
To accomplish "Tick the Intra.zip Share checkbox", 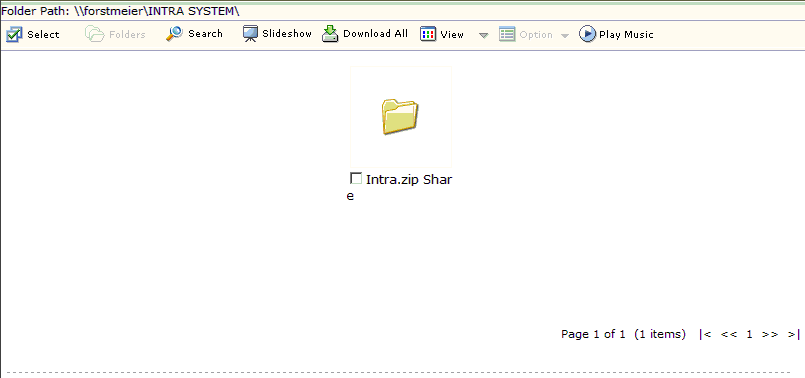I will 356,178.
